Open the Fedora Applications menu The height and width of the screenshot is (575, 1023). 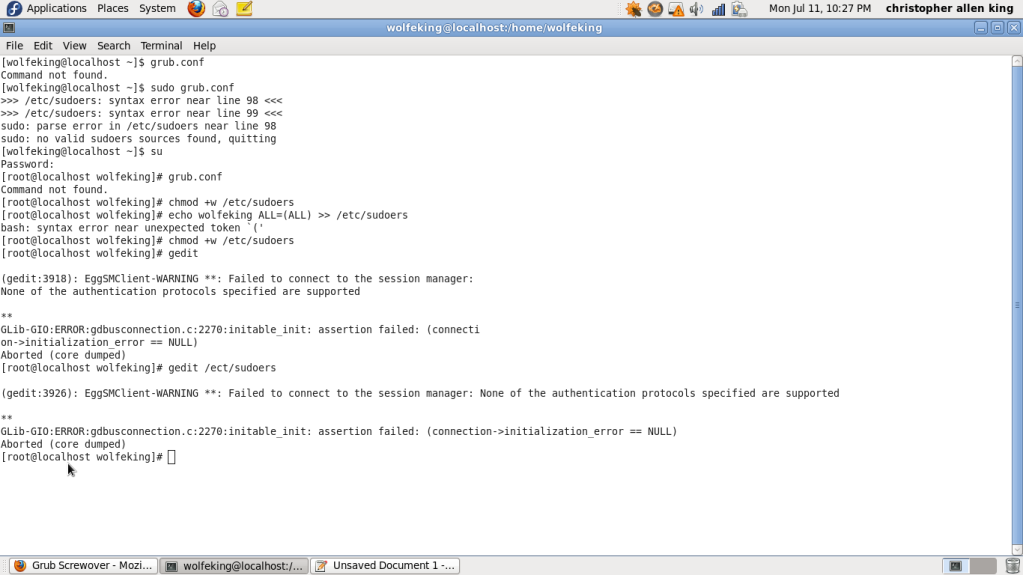pos(46,8)
